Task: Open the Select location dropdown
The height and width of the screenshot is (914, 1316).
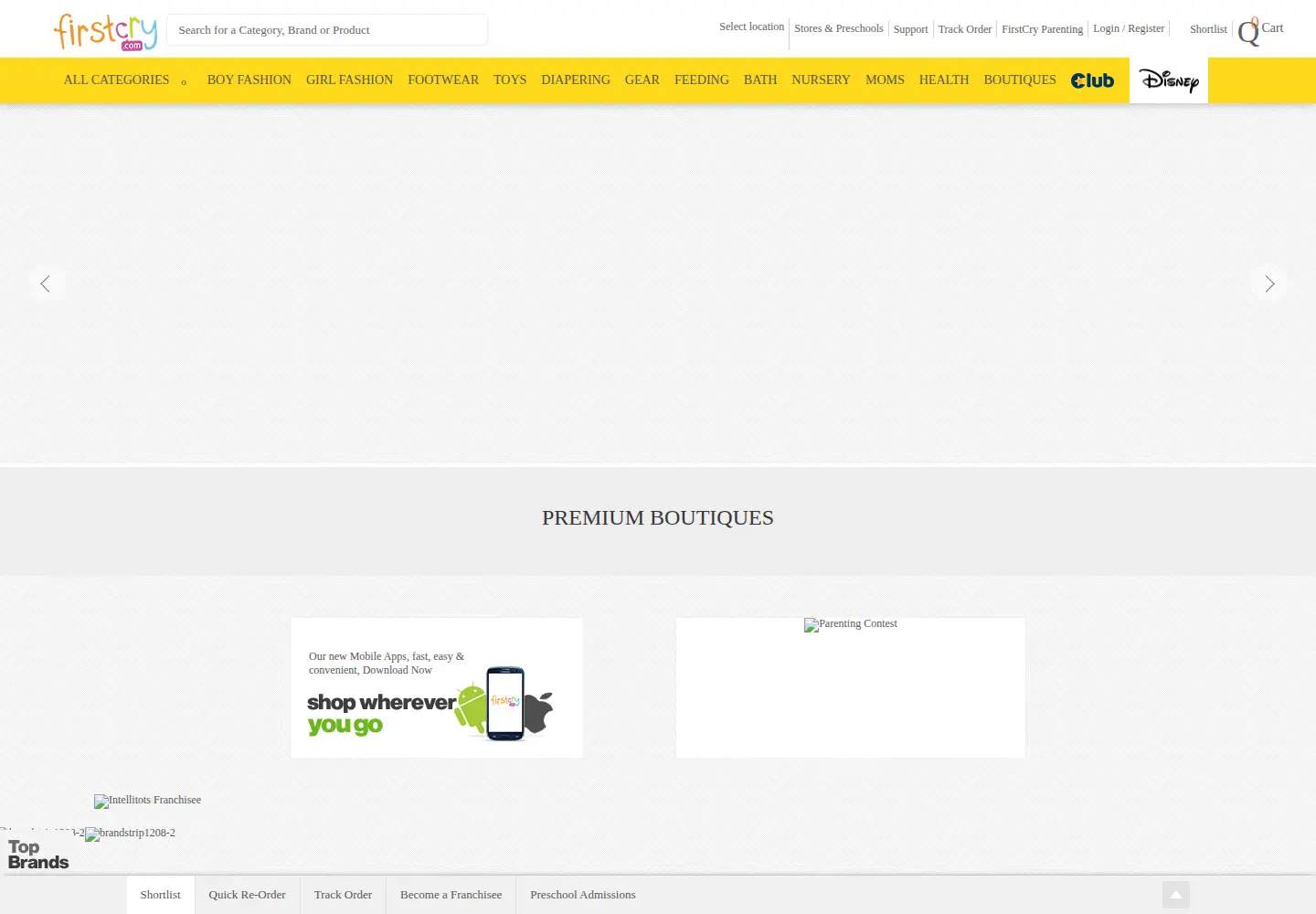Action: [x=751, y=27]
